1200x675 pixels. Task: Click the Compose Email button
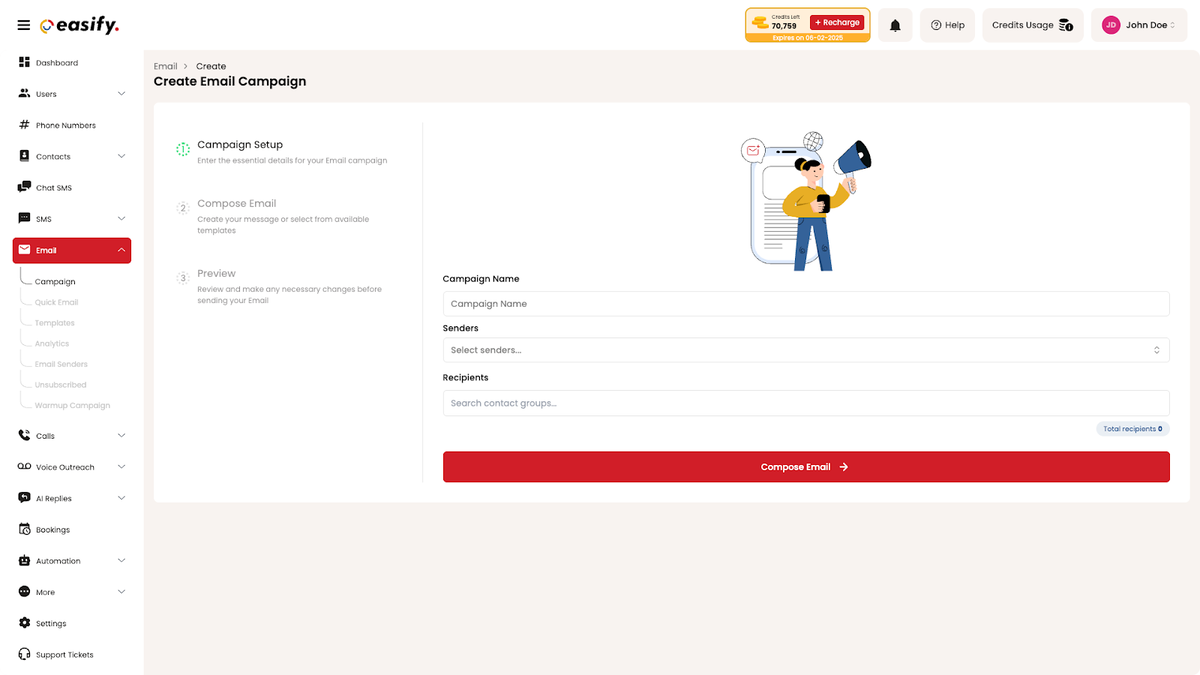click(x=806, y=466)
